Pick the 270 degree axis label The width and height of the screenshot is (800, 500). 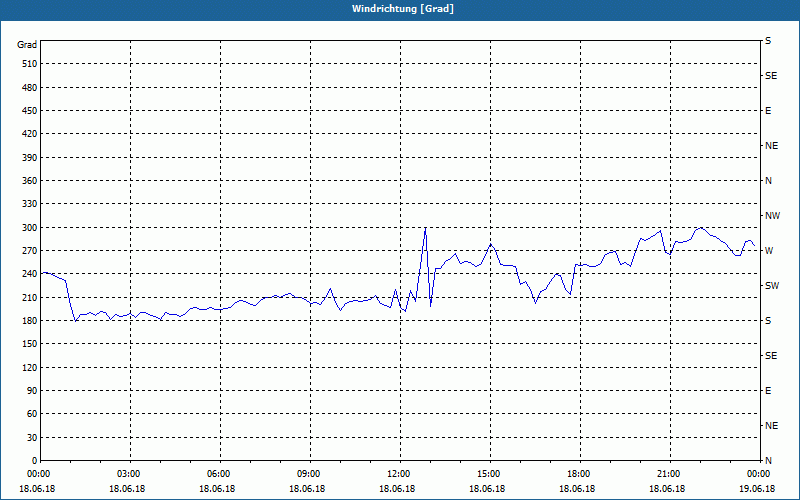[x=30, y=251]
